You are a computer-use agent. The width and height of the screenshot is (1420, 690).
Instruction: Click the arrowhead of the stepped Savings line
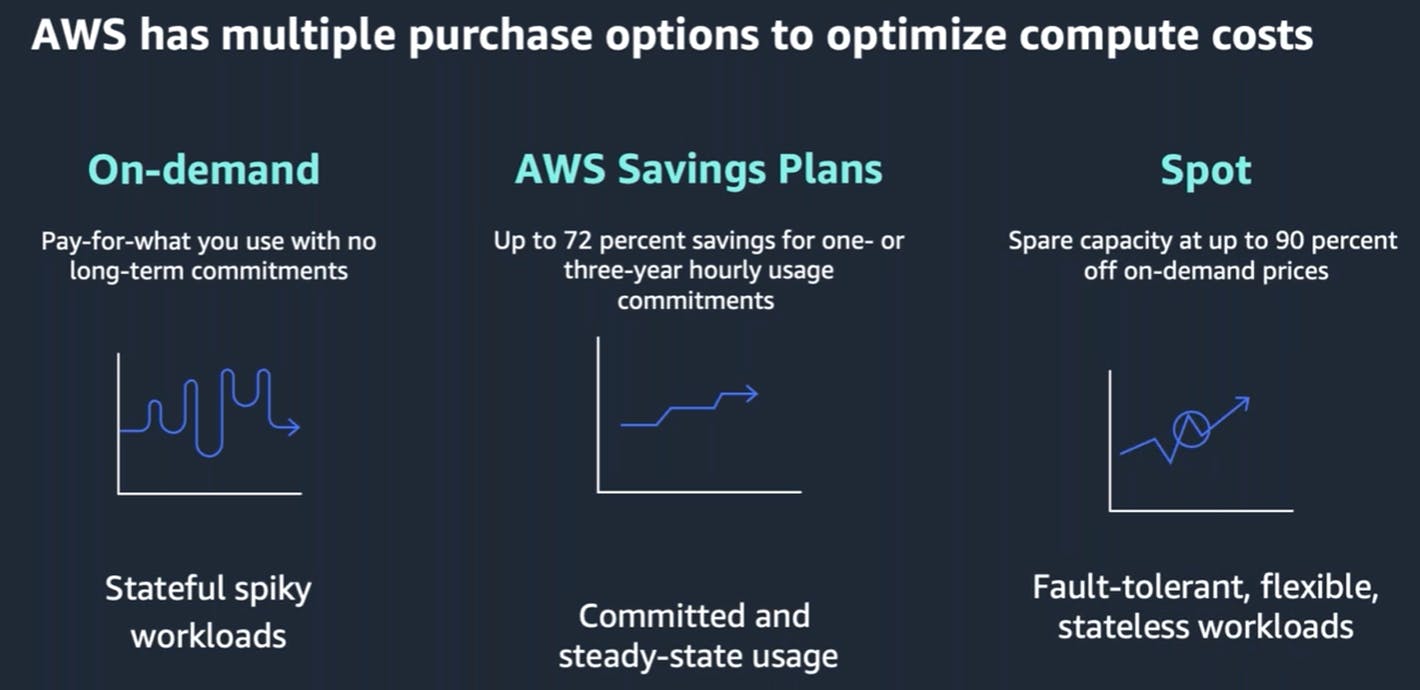749,393
